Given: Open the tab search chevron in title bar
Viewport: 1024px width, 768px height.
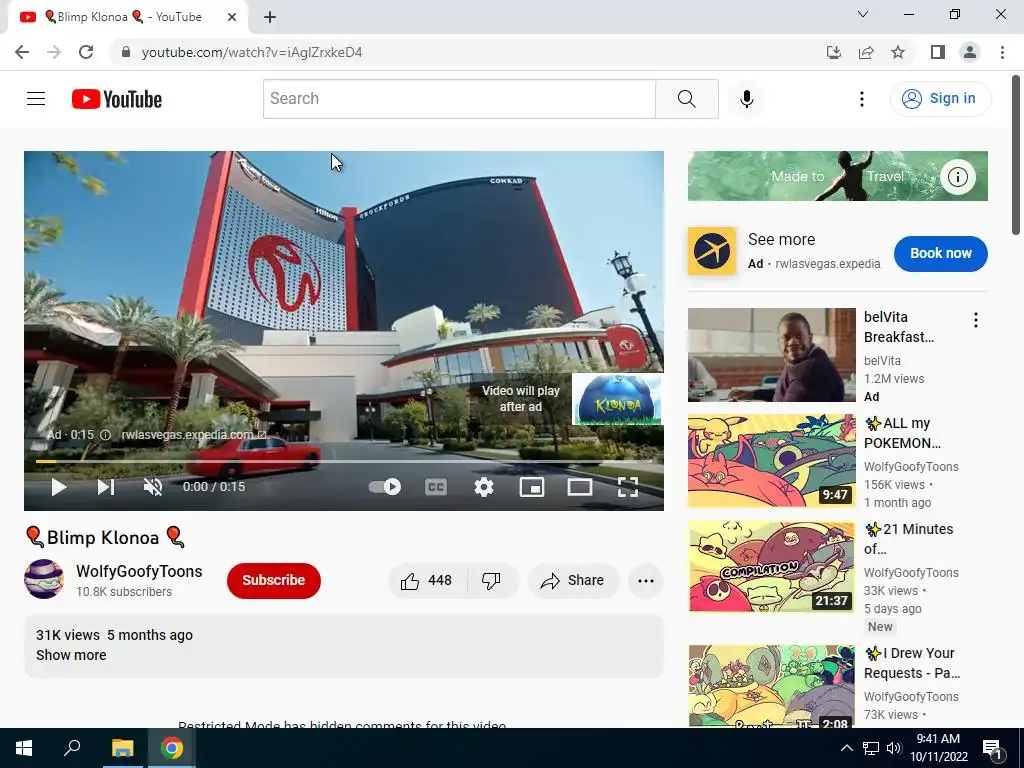Looking at the screenshot, I should tap(863, 14).
